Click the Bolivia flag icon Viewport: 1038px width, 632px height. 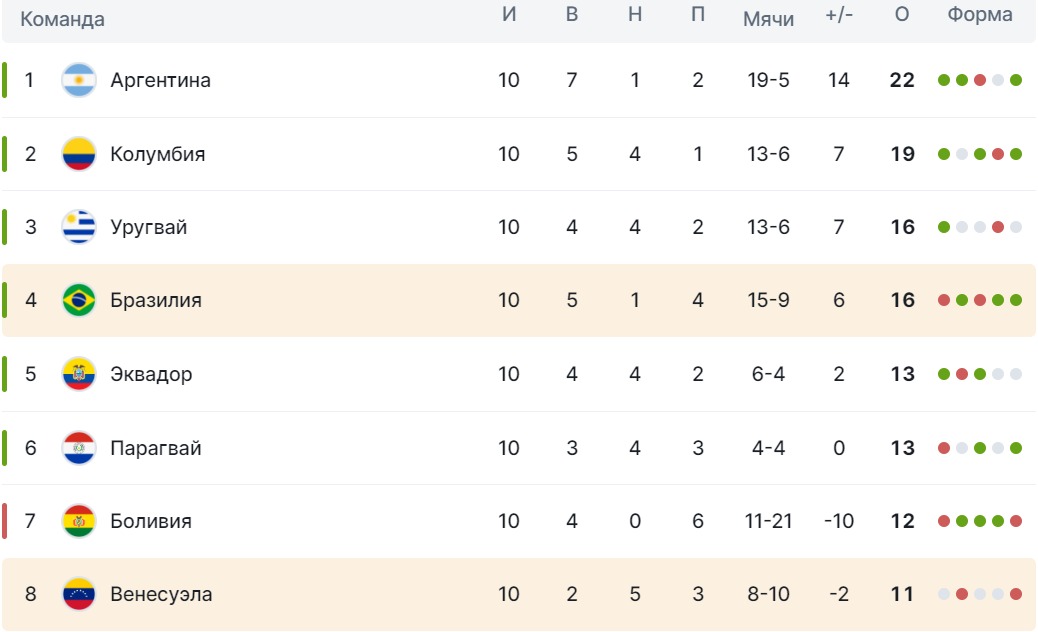78,521
